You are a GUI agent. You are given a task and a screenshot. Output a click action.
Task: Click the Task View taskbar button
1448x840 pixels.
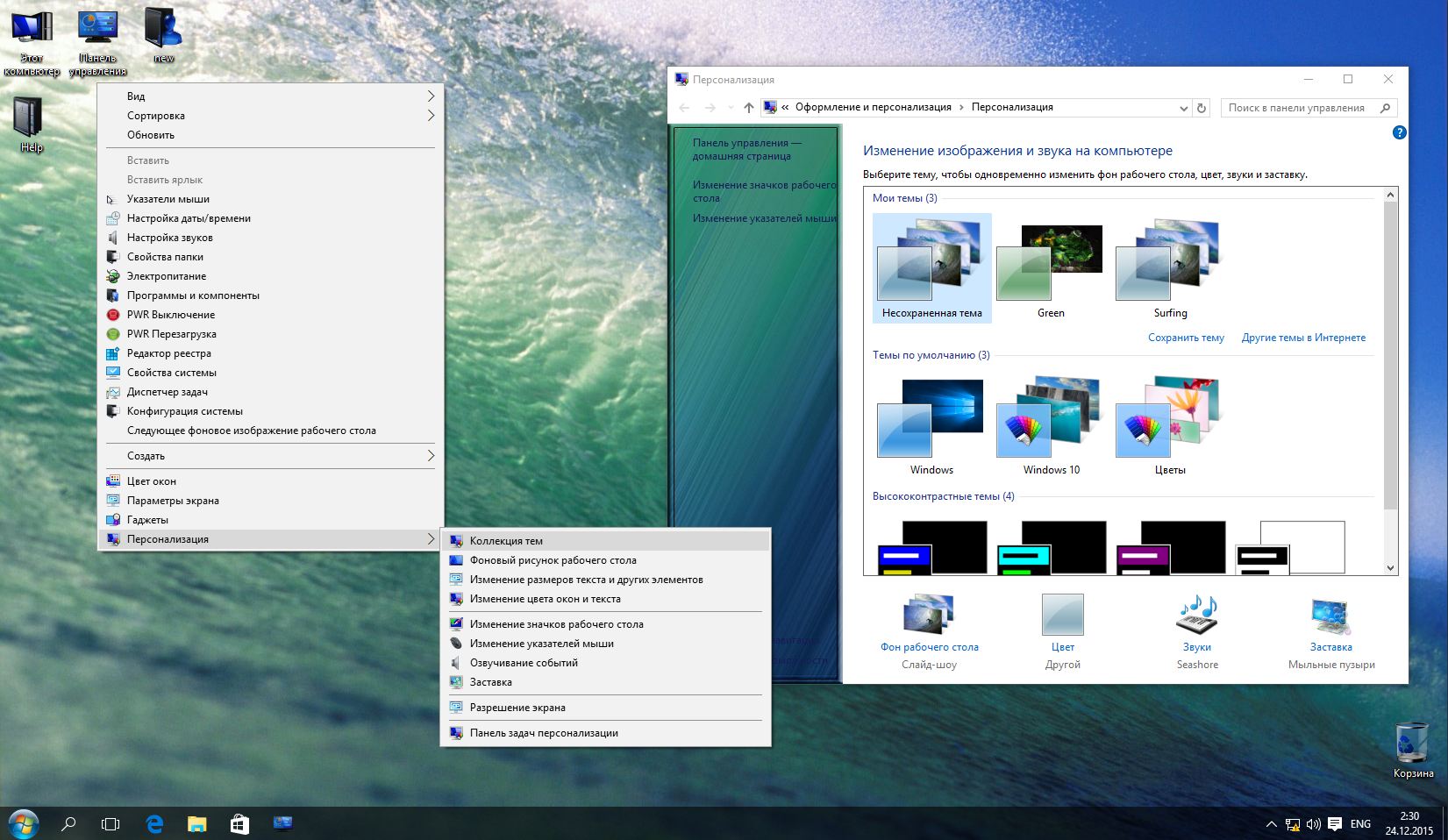coord(111,823)
